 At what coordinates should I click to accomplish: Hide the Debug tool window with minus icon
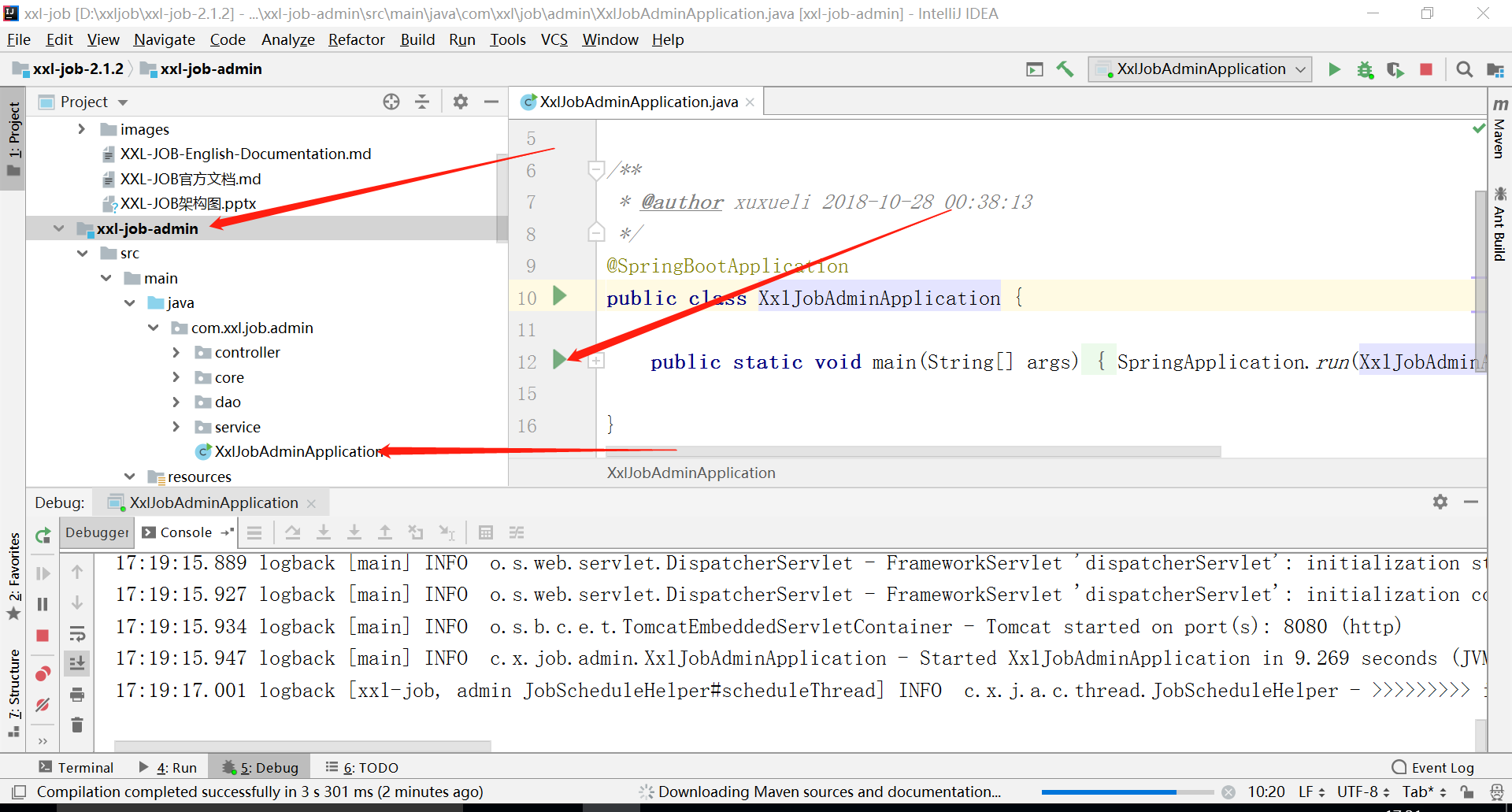(x=1471, y=502)
